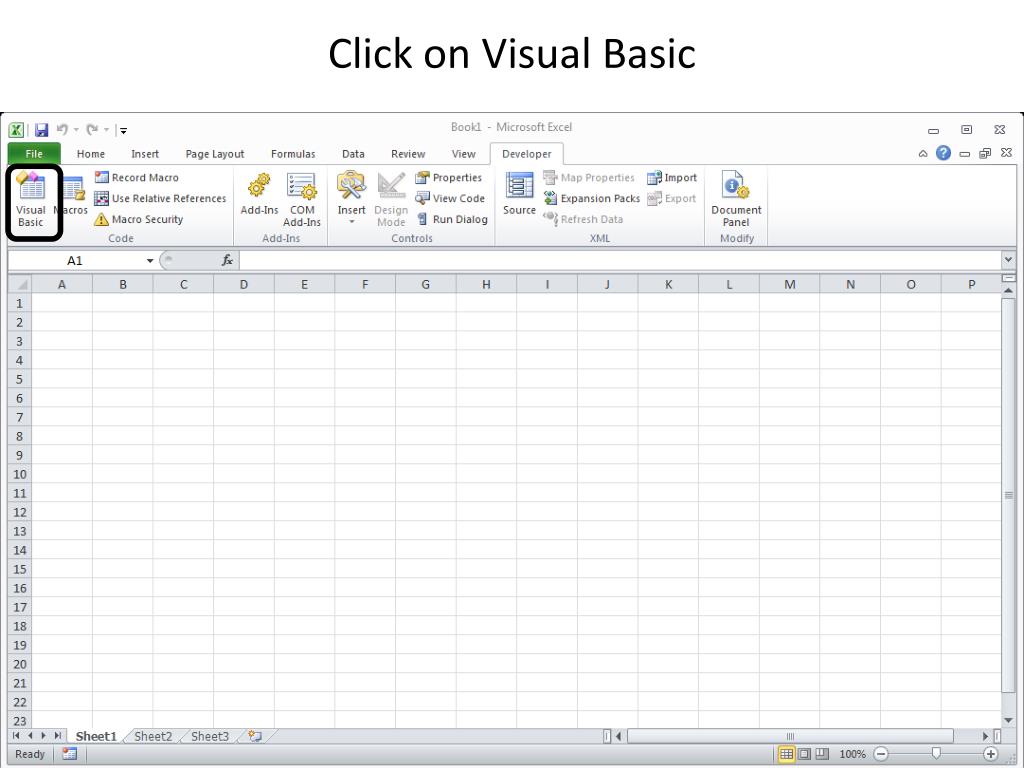1024x768 pixels.
Task: Click the macro record status bar icon
Action: (69, 754)
